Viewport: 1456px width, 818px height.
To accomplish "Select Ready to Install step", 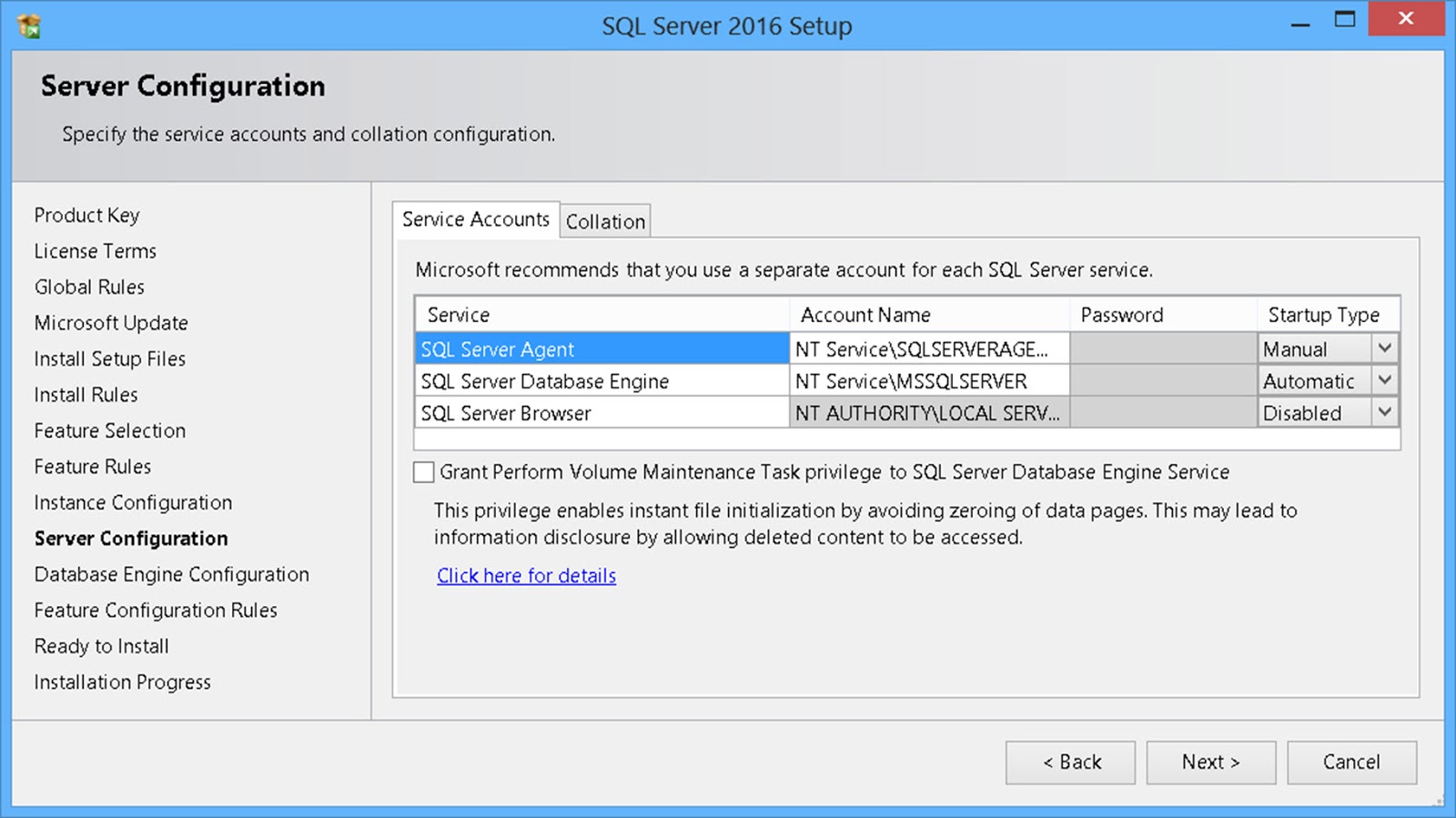I will pos(101,647).
